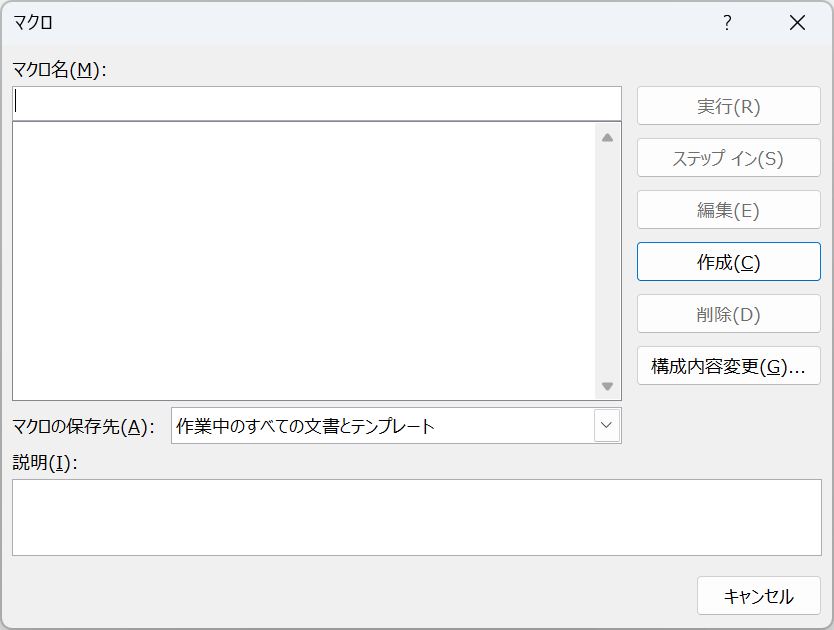Click the マクロ名(M) label
The height and width of the screenshot is (630, 834).
[x=58, y=69]
